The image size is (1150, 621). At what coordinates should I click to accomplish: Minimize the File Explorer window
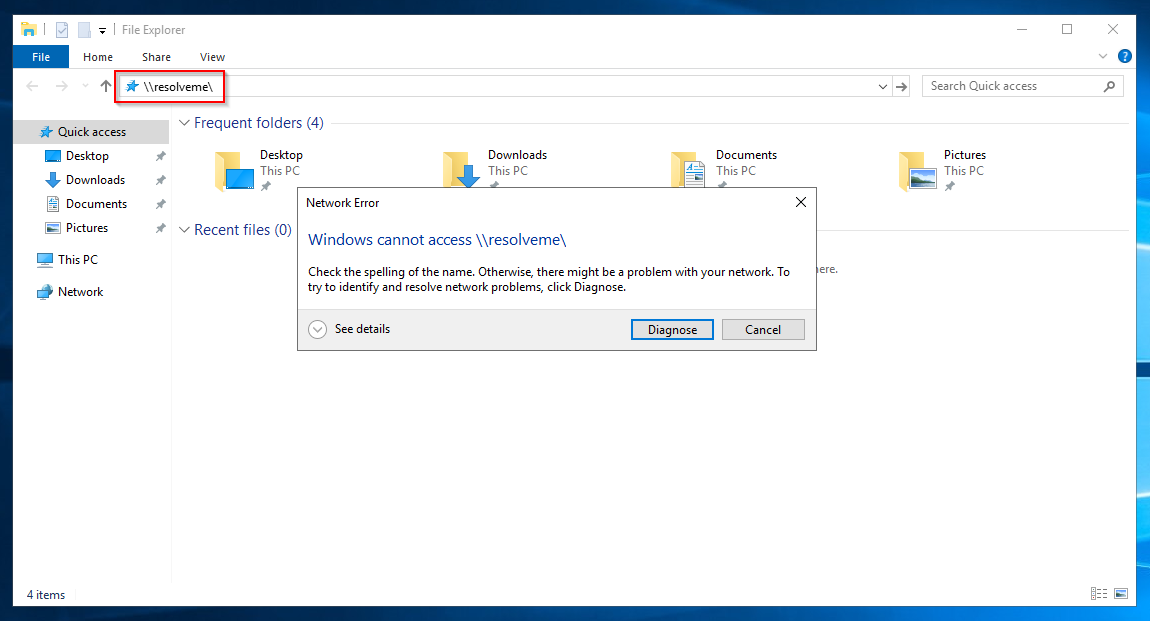pyautogui.click(x=1022, y=29)
